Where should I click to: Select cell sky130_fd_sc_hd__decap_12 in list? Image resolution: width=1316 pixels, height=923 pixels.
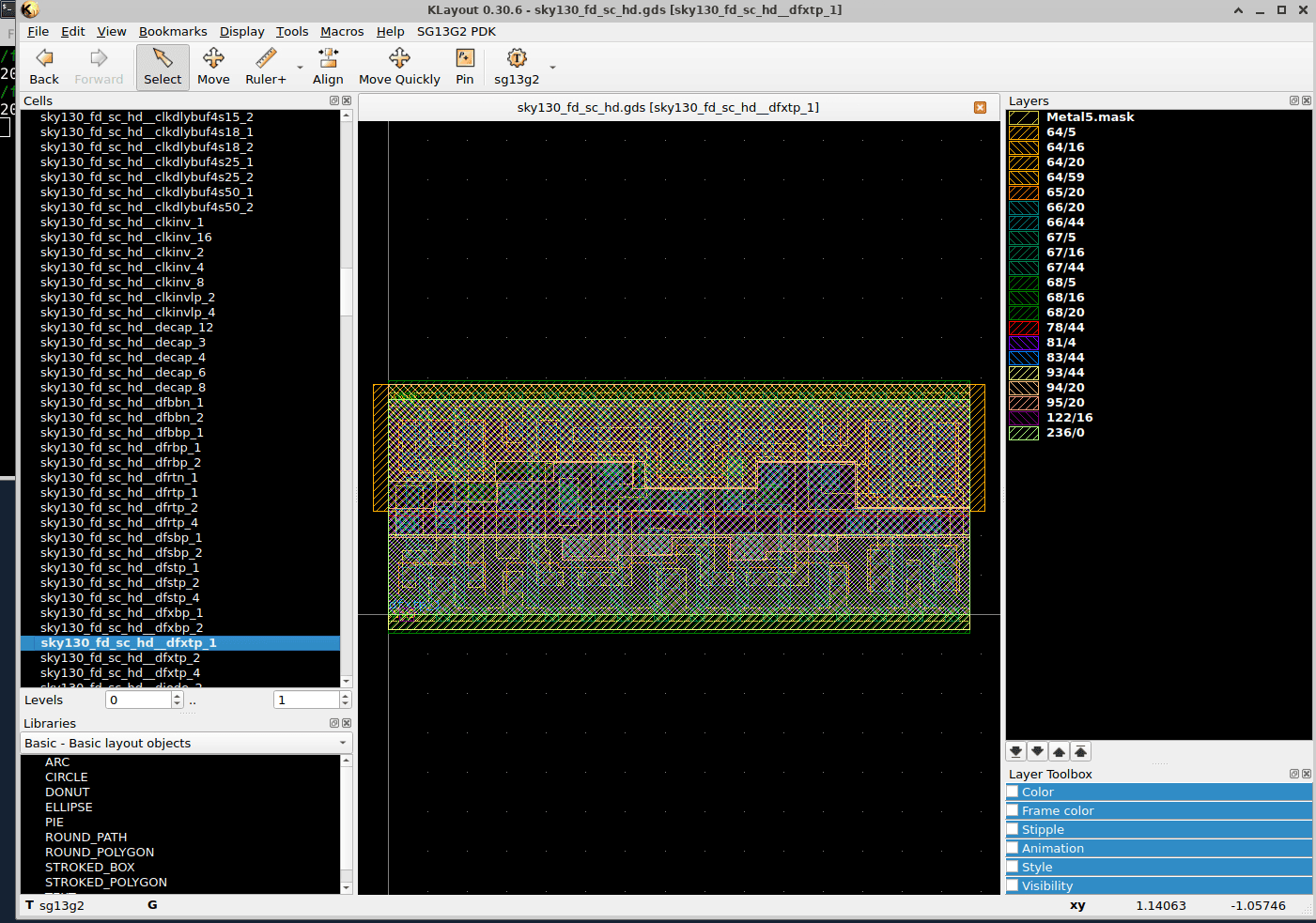[x=127, y=328]
